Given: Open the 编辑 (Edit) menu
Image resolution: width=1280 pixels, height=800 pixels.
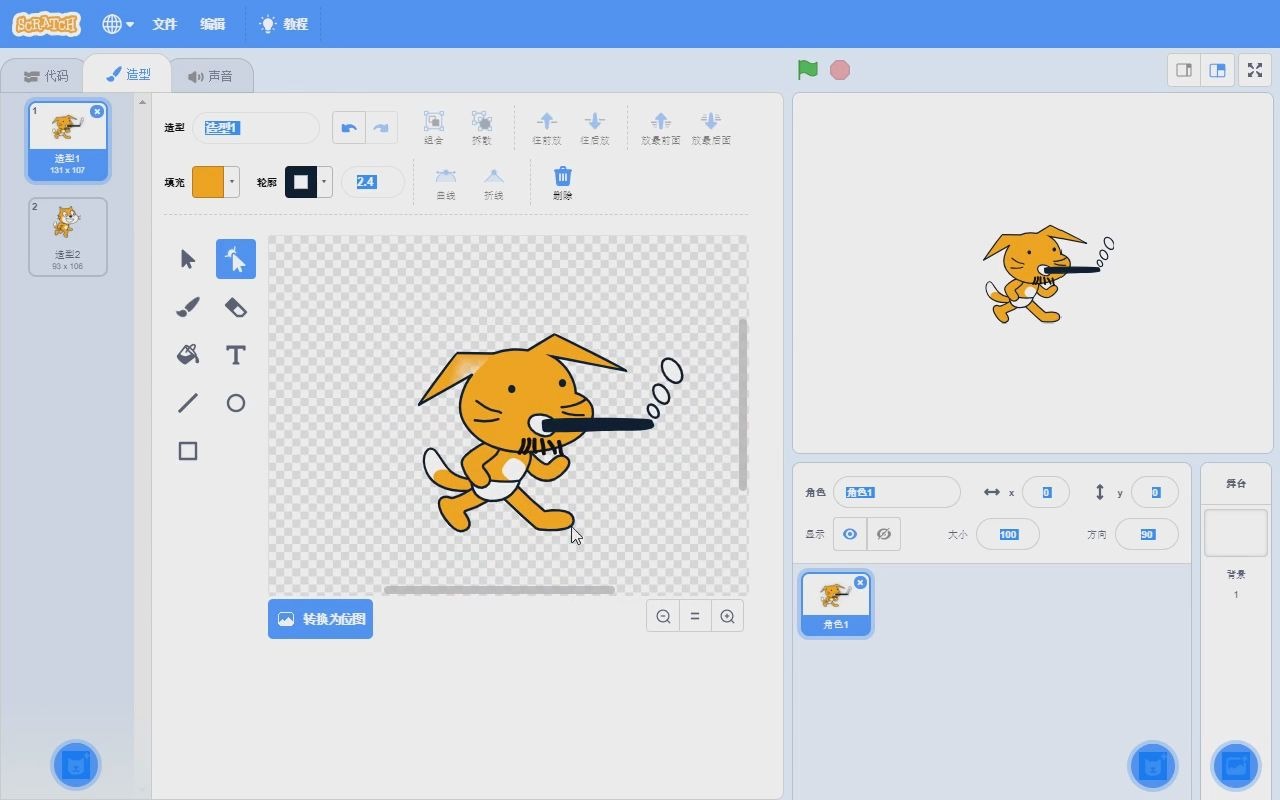Looking at the screenshot, I should [x=213, y=24].
